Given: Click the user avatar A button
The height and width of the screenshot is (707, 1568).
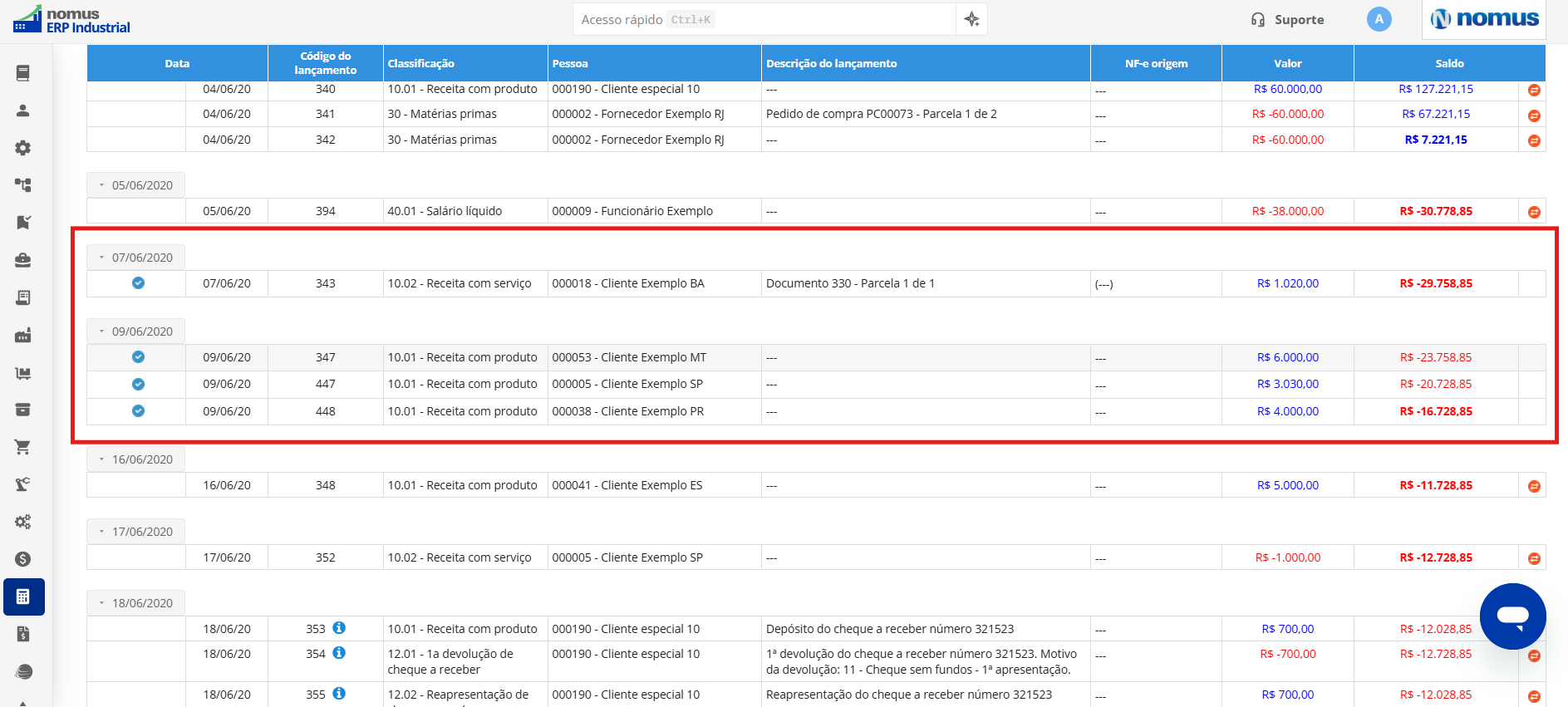Looking at the screenshot, I should [1379, 19].
